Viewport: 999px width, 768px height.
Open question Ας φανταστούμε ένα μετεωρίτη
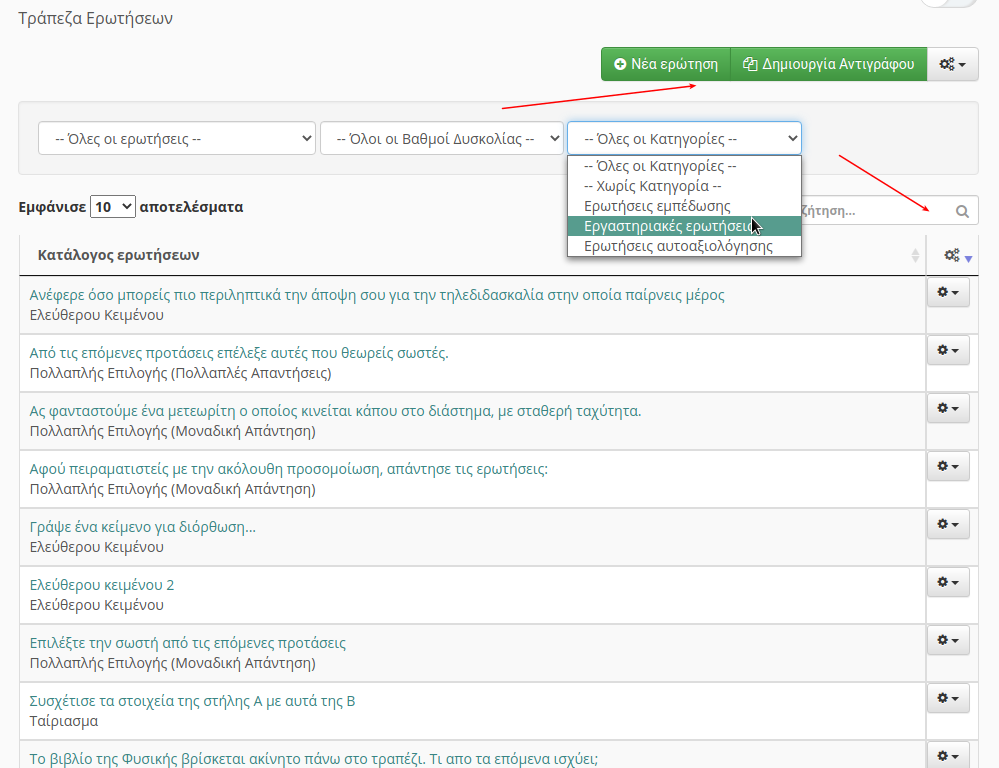(x=335, y=411)
